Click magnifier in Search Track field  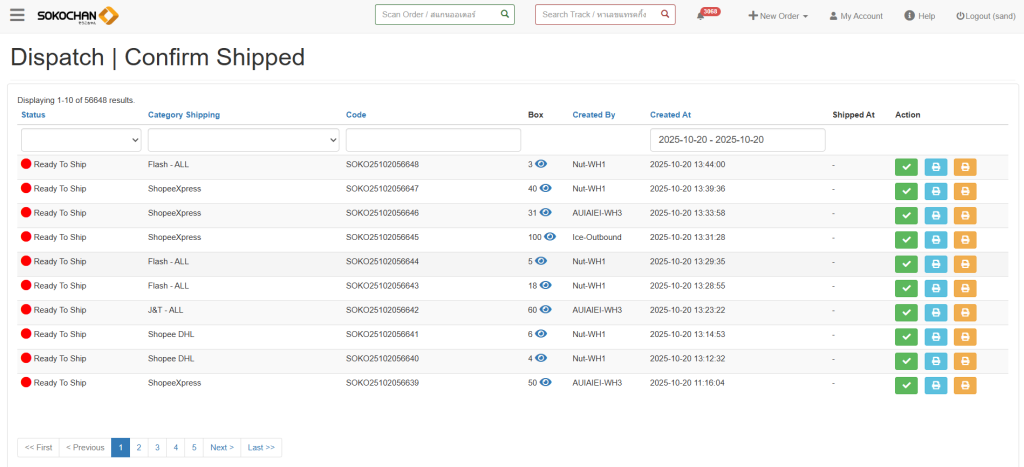coord(665,15)
